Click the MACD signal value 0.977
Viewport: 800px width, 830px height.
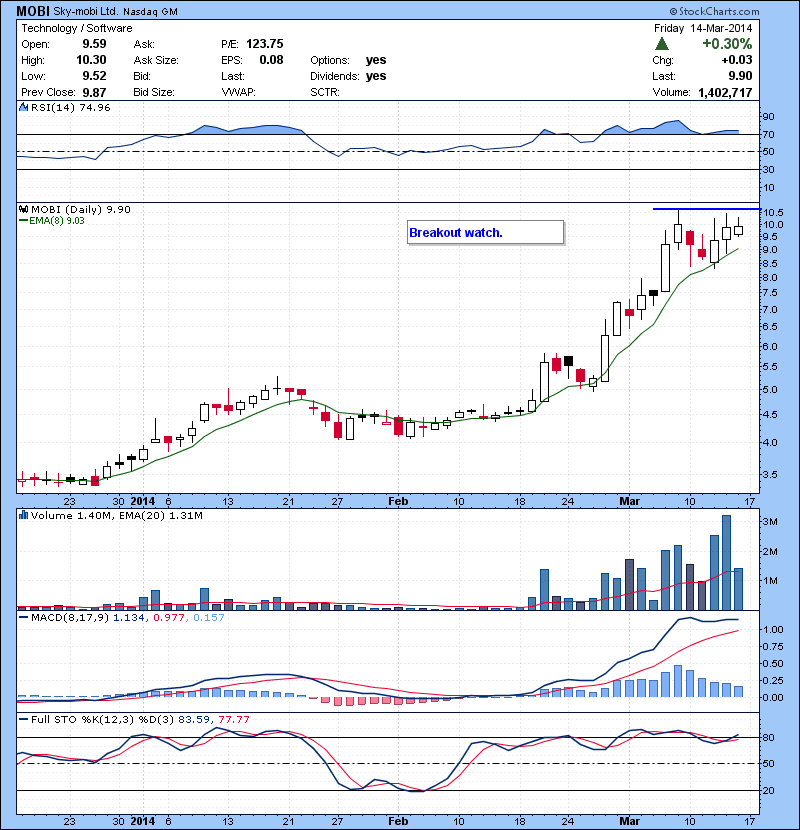[x=169, y=617]
